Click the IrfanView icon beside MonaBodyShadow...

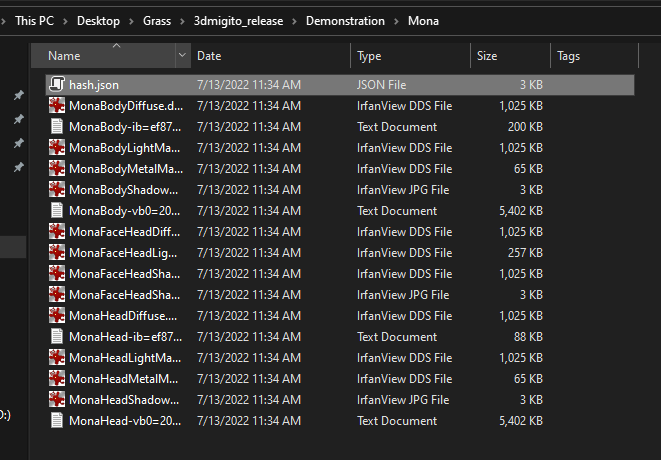(x=57, y=190)
